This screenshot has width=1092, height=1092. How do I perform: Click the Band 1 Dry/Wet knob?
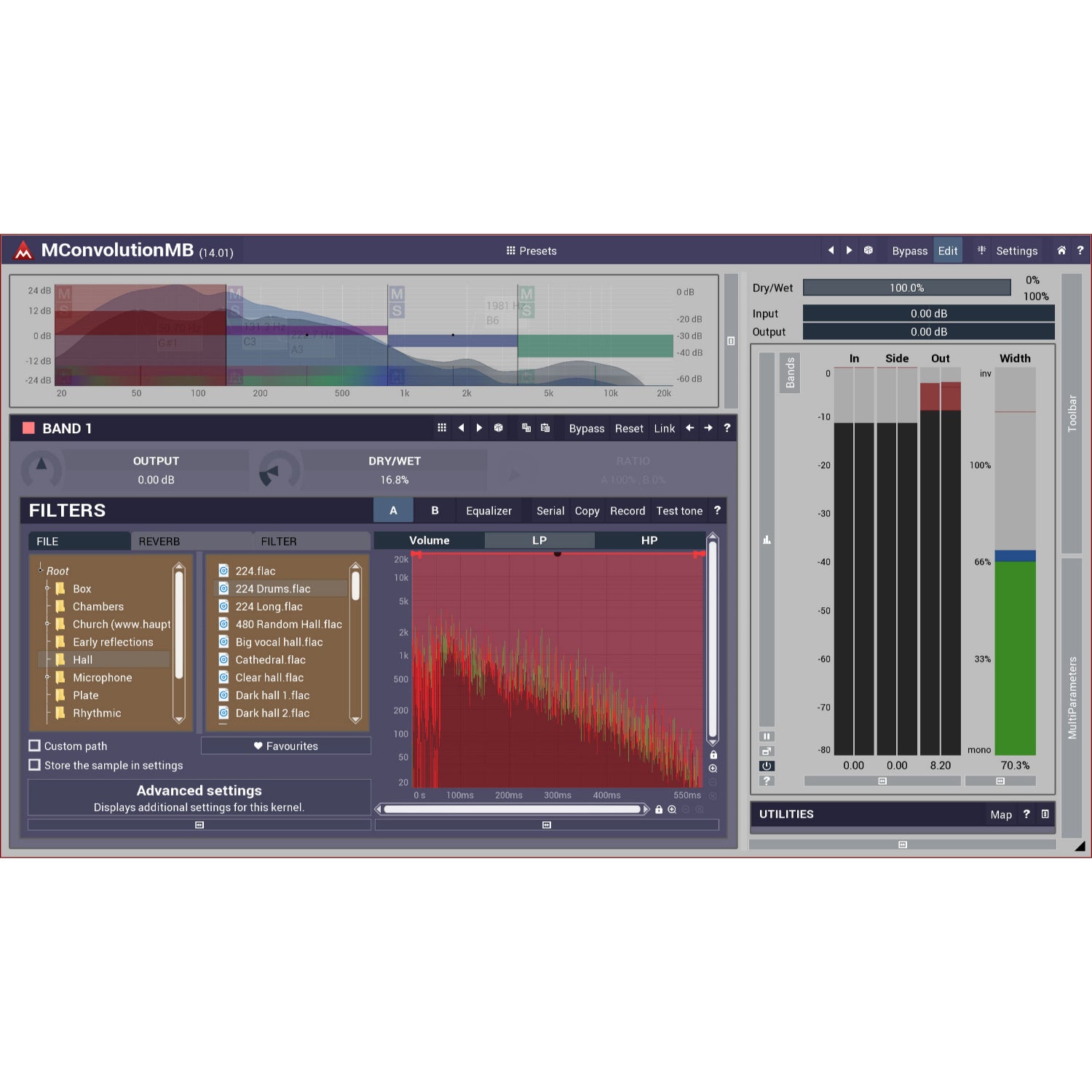point(279,470)
